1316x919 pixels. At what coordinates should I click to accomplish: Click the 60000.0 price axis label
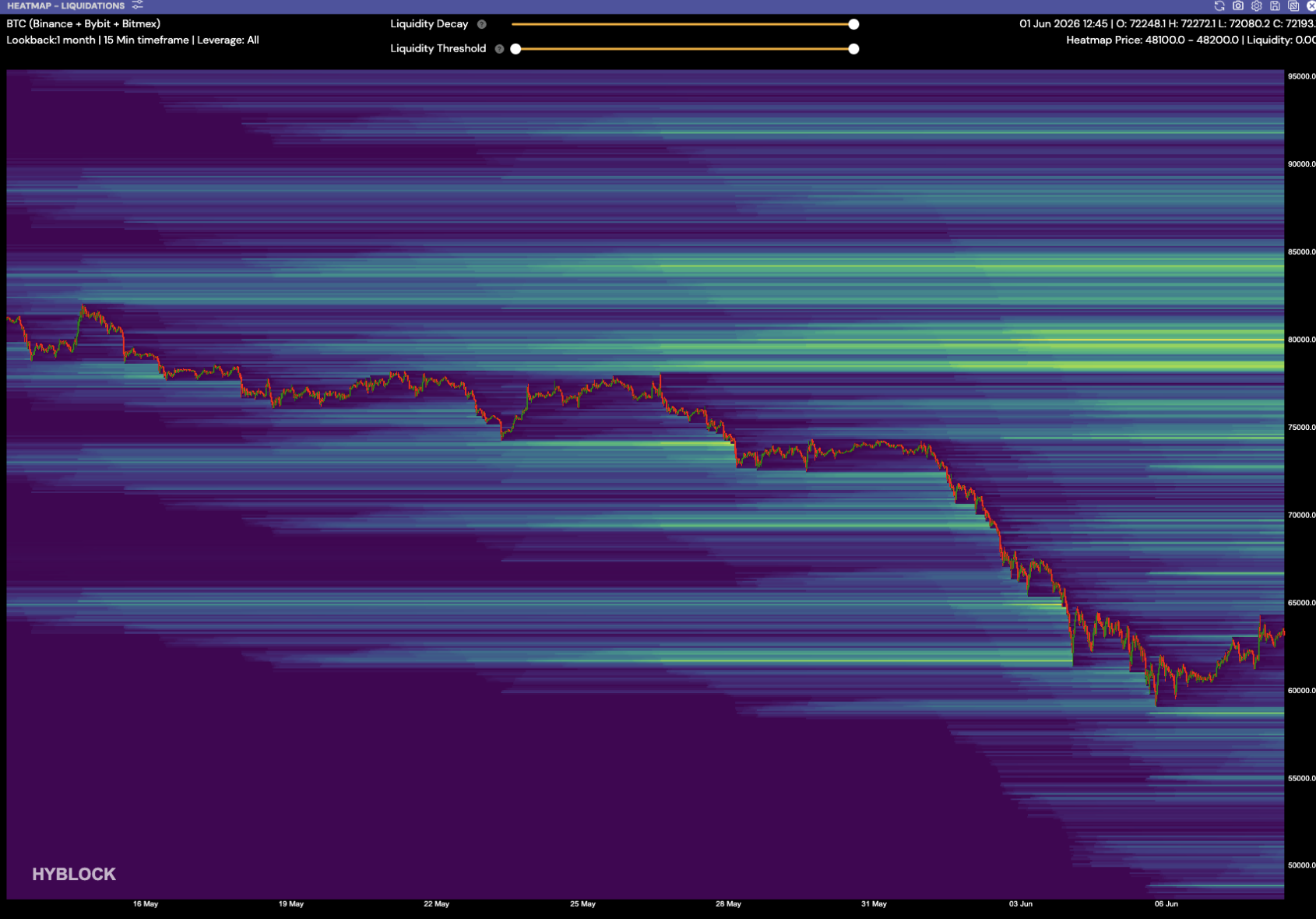coord(1301,691)
